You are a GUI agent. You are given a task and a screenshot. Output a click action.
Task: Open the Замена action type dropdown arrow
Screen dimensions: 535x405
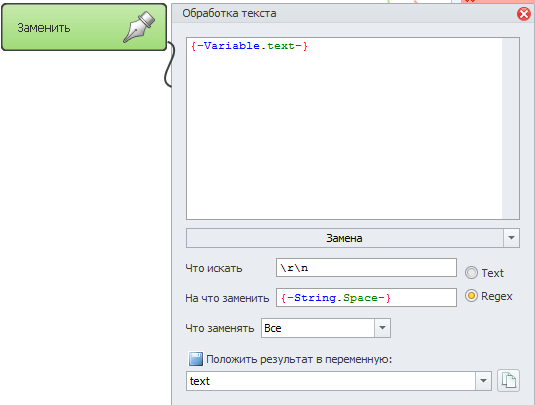[511, 238]
